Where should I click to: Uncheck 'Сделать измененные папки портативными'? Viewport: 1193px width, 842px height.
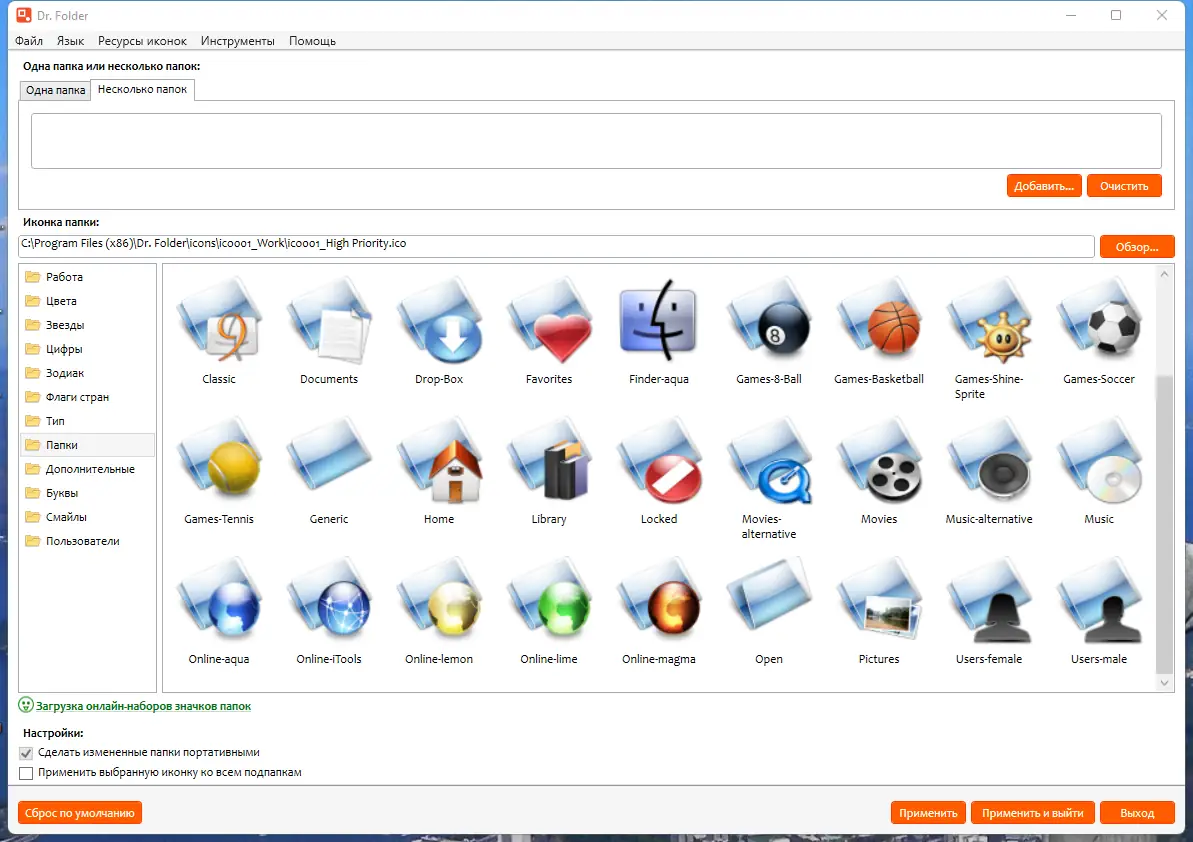point(26,753)
